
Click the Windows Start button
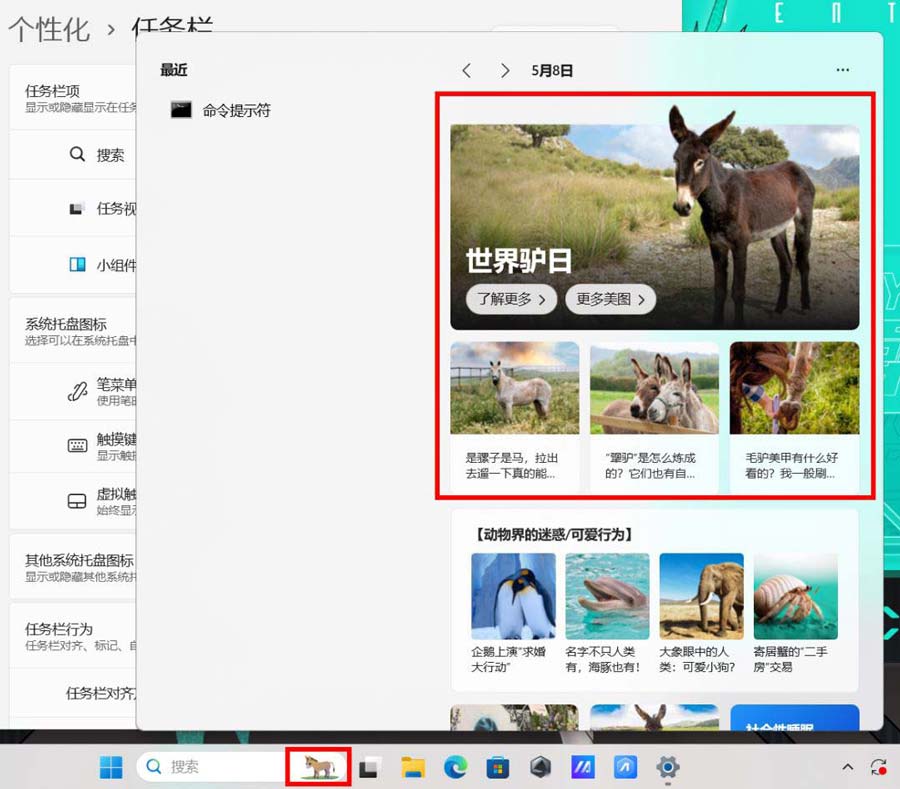(x=111, y=767)
